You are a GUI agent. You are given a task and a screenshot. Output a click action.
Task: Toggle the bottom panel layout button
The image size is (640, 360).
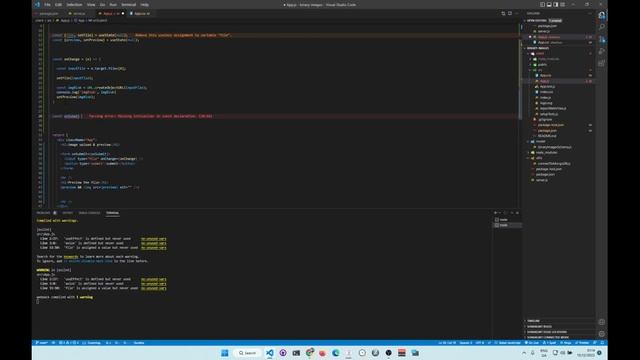click(549, 4)
